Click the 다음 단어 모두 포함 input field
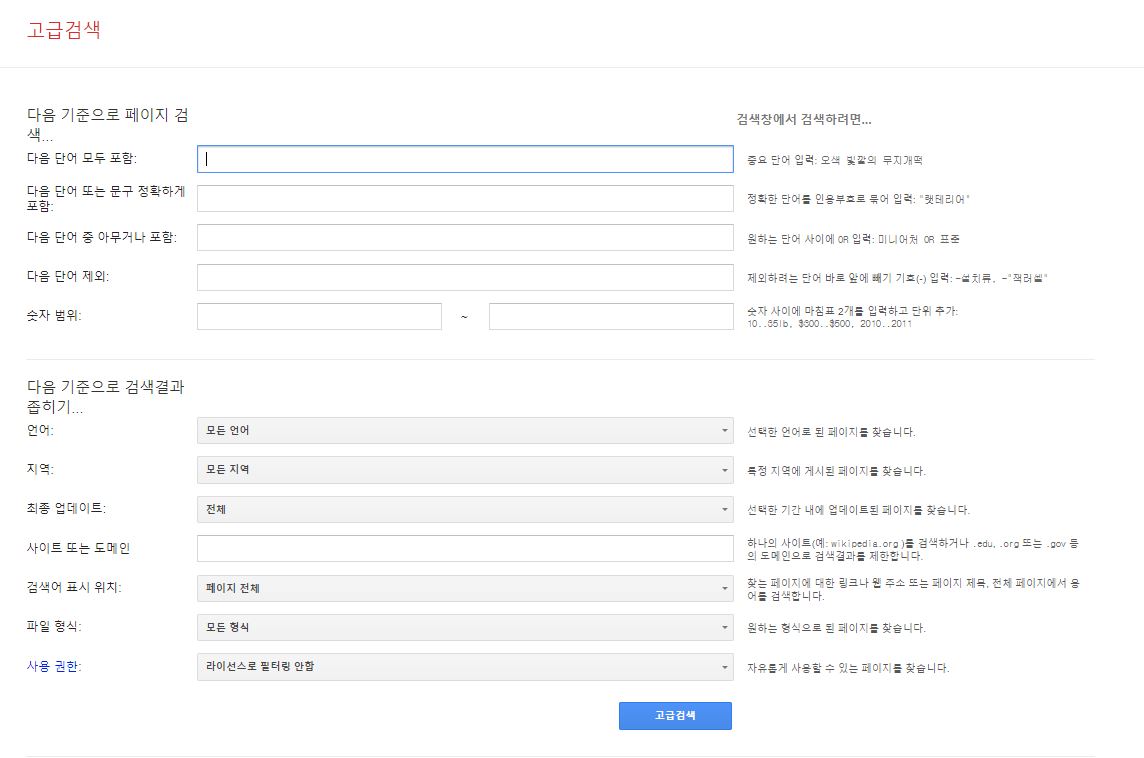This screenshot has height=758, width=1144. (x=465, y=159)
